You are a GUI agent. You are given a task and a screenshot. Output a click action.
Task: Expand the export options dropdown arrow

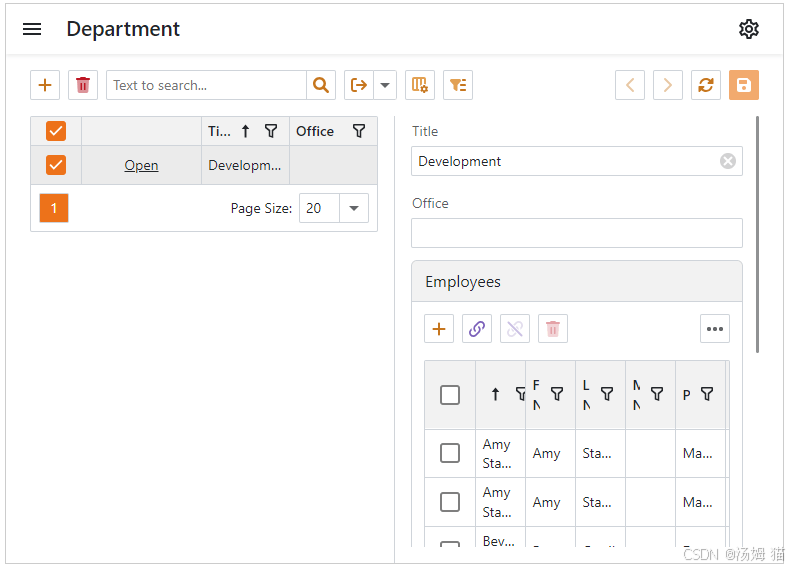385,85
